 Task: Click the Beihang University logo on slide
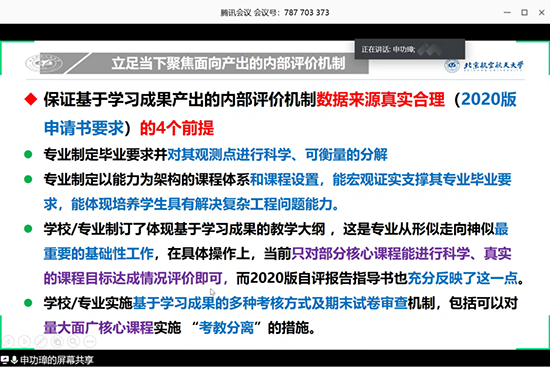[x=484, y=65]
